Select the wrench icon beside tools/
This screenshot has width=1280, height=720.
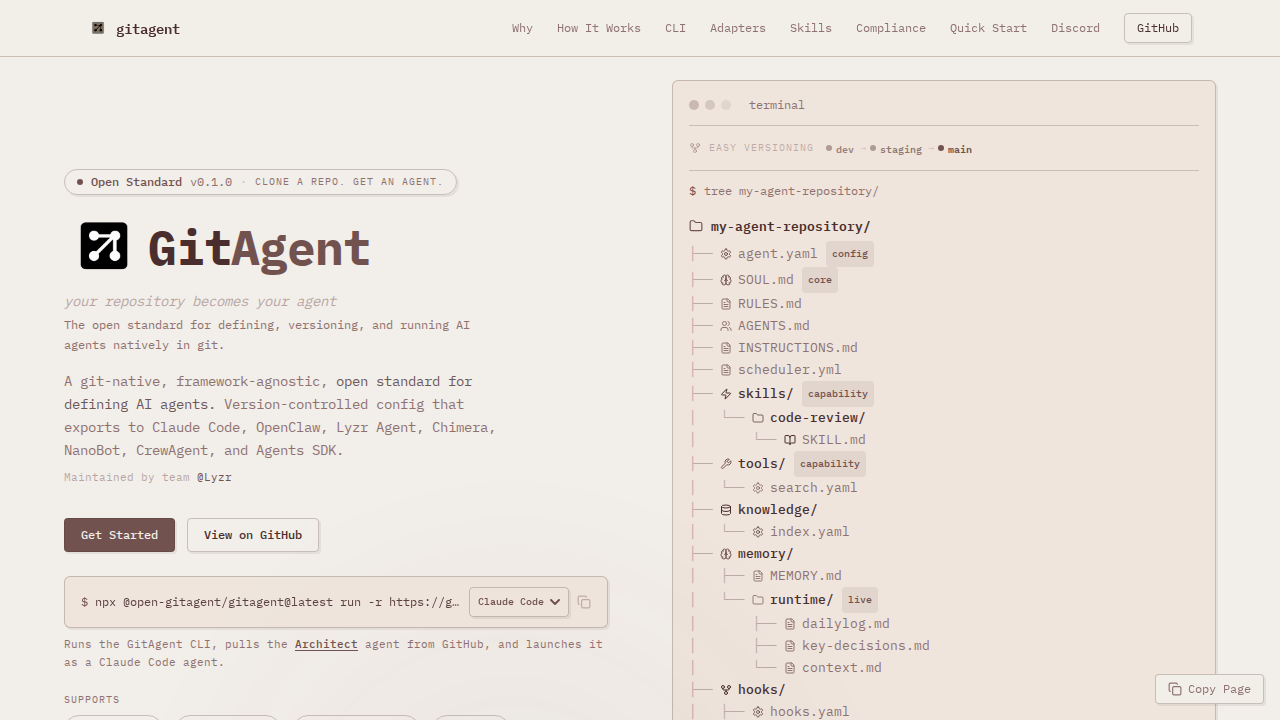[x=725, y=463]
